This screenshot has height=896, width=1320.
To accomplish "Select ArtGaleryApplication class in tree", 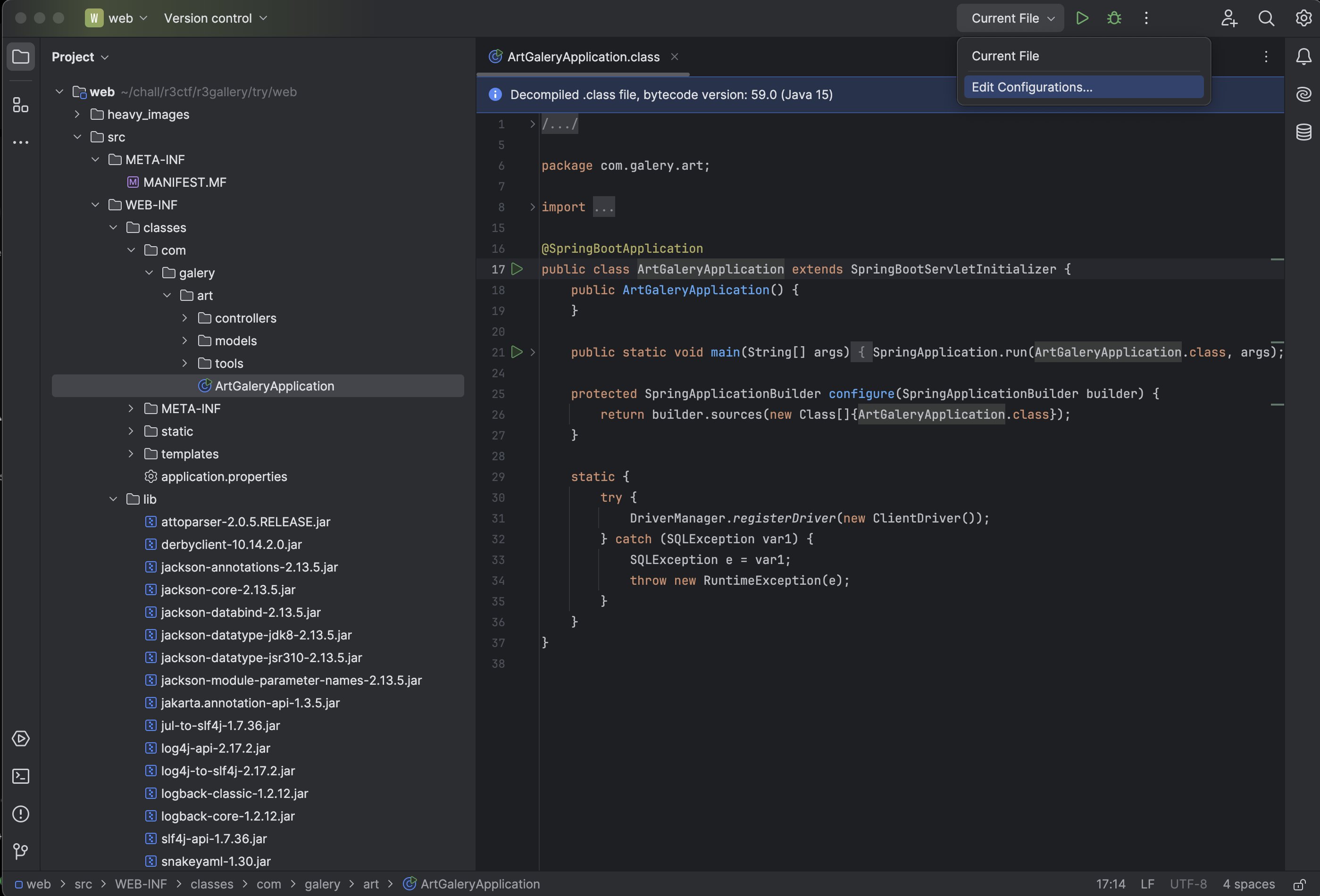I will point(257,386).
